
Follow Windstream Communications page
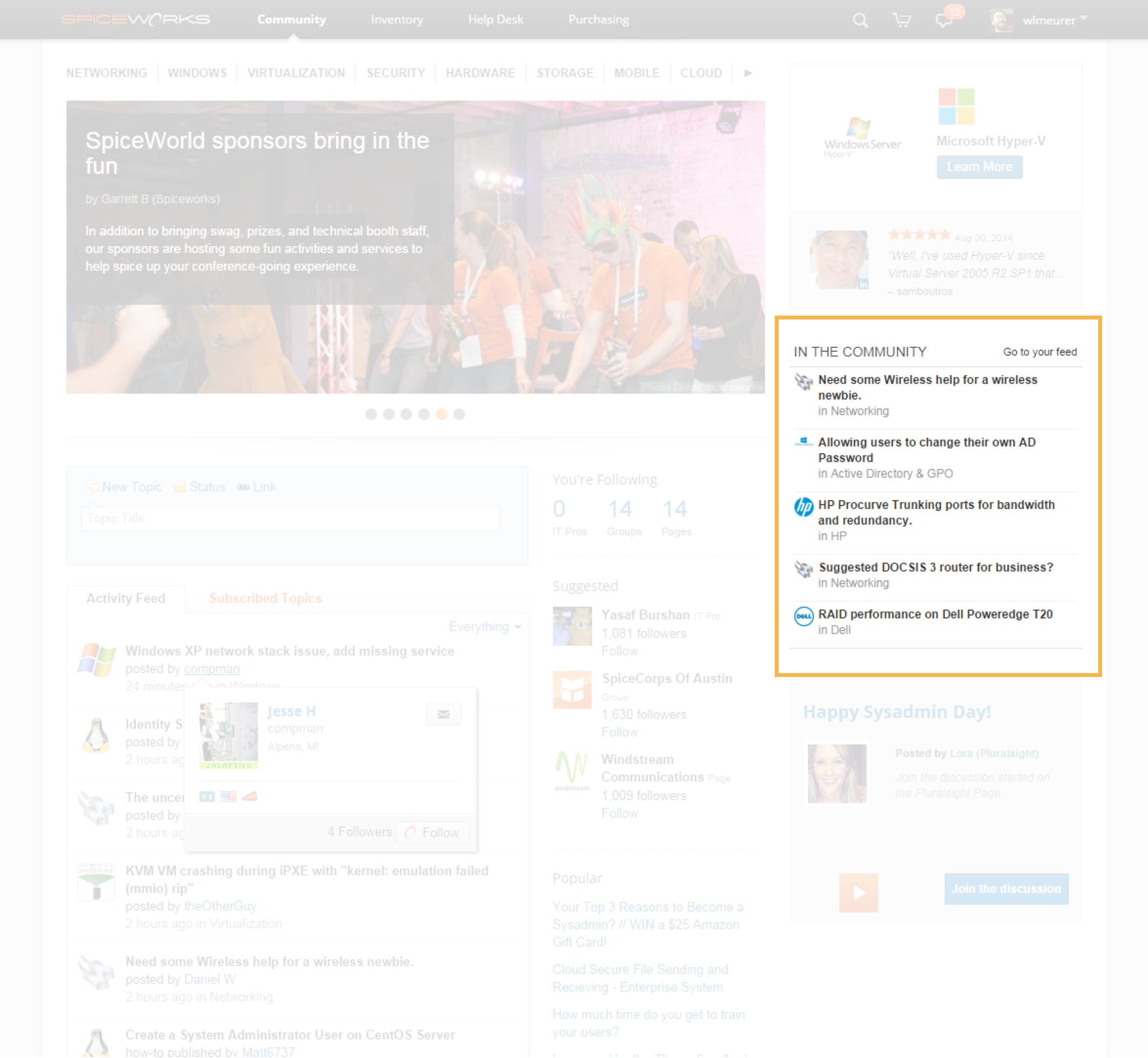(619, 813)
